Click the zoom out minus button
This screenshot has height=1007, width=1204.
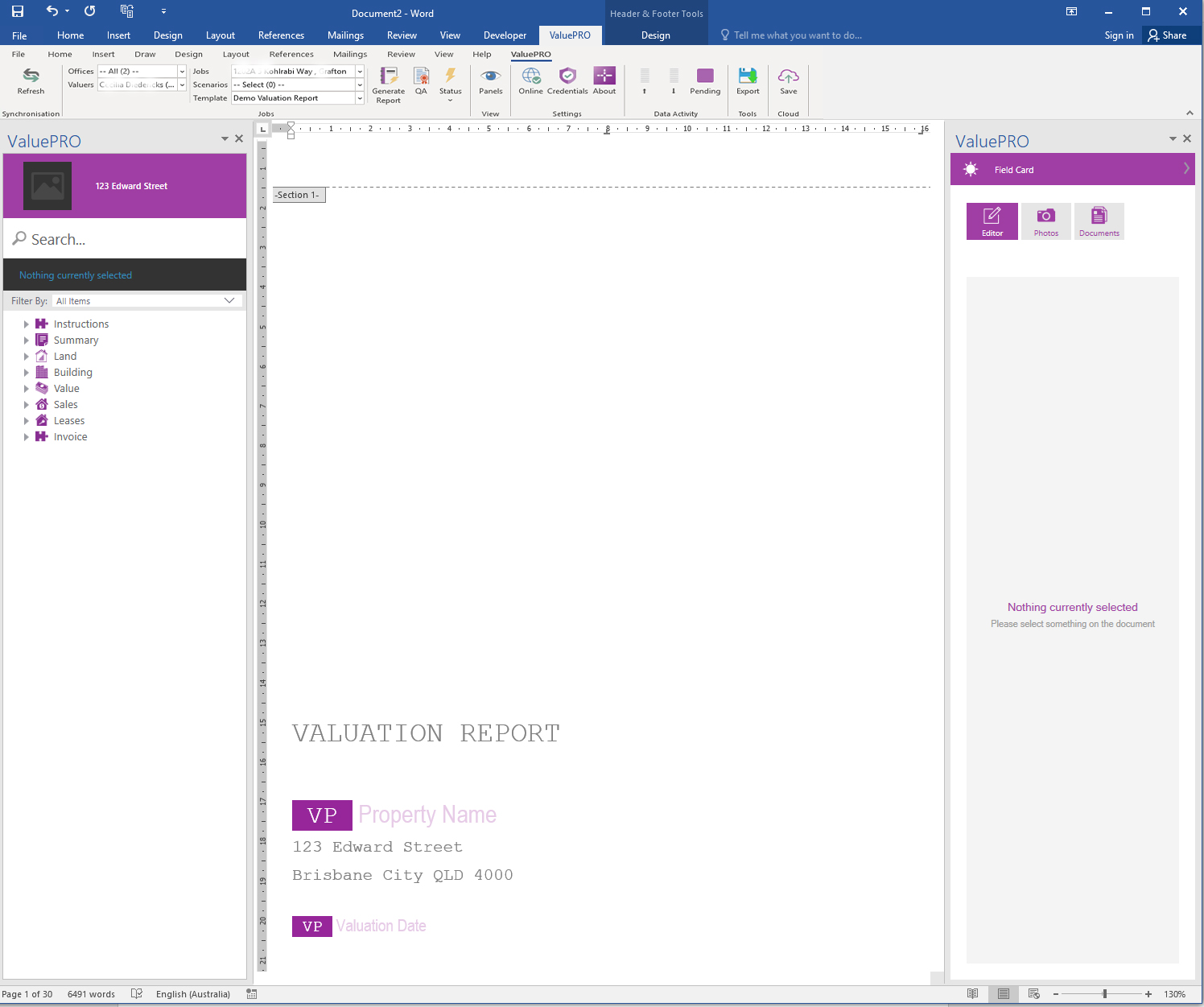(x=1056, y=994)
